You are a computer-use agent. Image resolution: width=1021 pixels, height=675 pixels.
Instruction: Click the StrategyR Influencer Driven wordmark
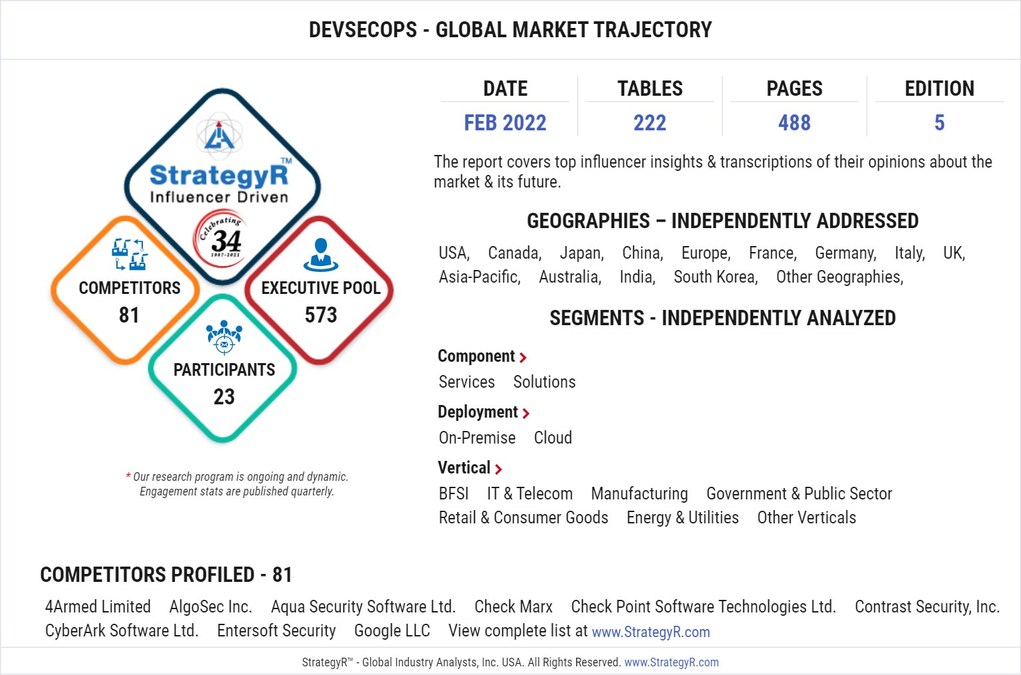(219, 182)
